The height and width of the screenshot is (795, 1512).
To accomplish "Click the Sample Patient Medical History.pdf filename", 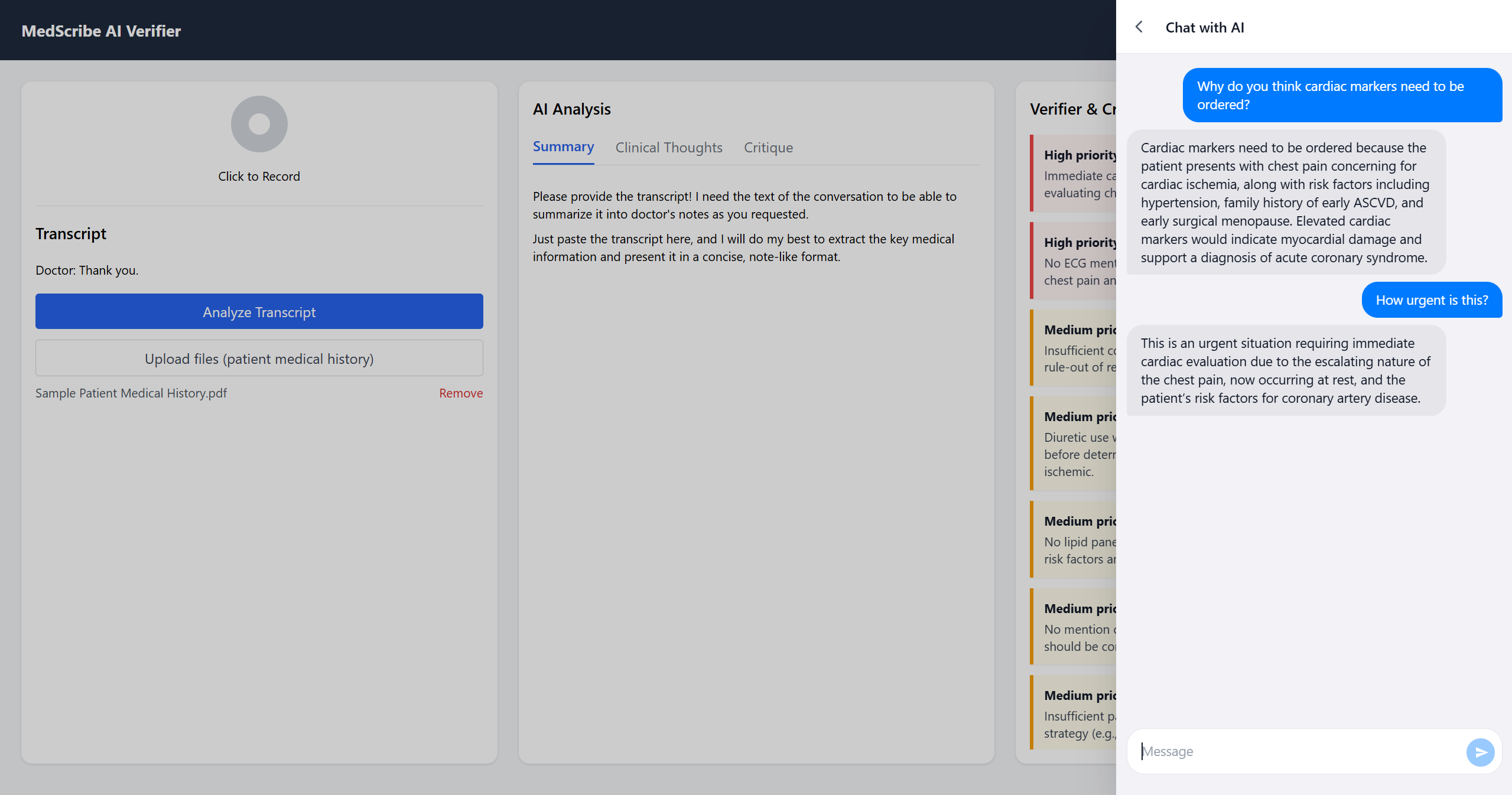I will 131,393.
